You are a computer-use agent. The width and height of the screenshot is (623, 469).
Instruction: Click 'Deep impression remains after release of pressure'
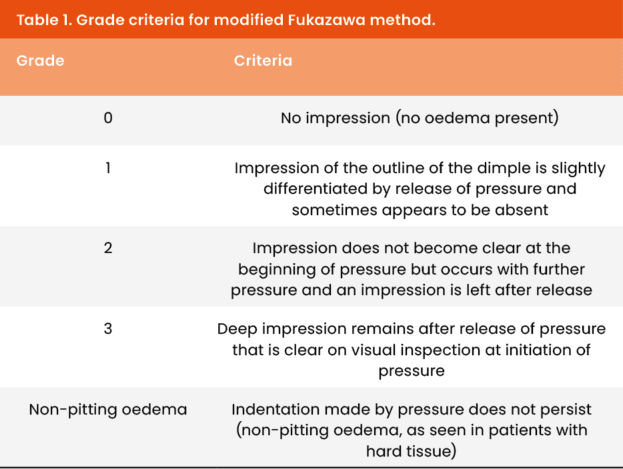412,329
